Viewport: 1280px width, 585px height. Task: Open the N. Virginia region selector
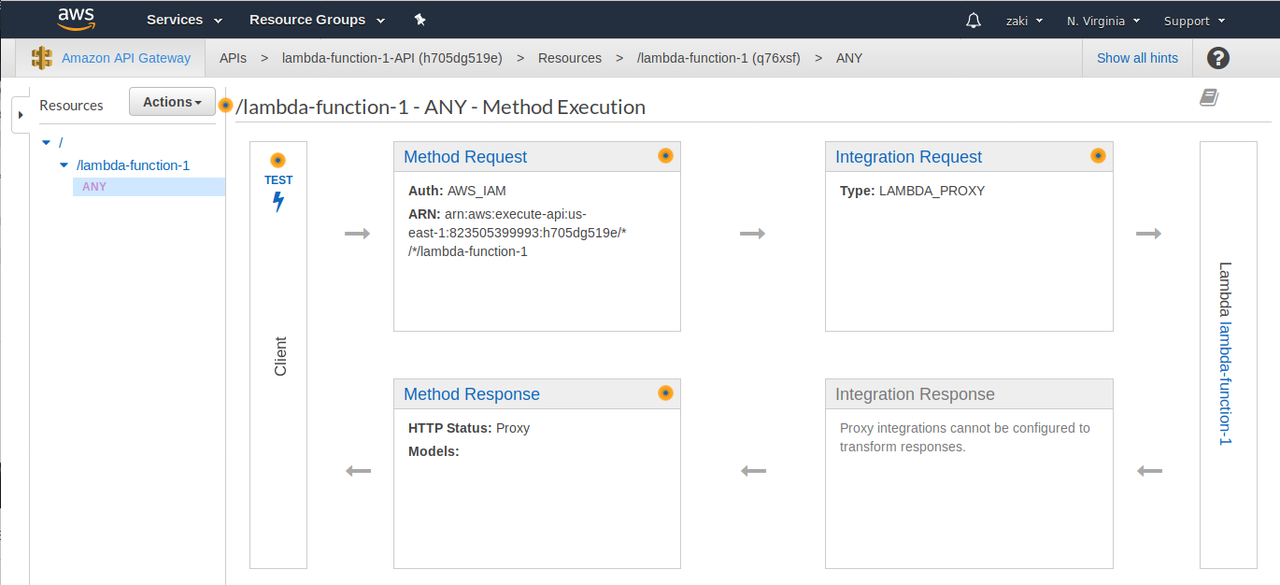click(1101, 19)
